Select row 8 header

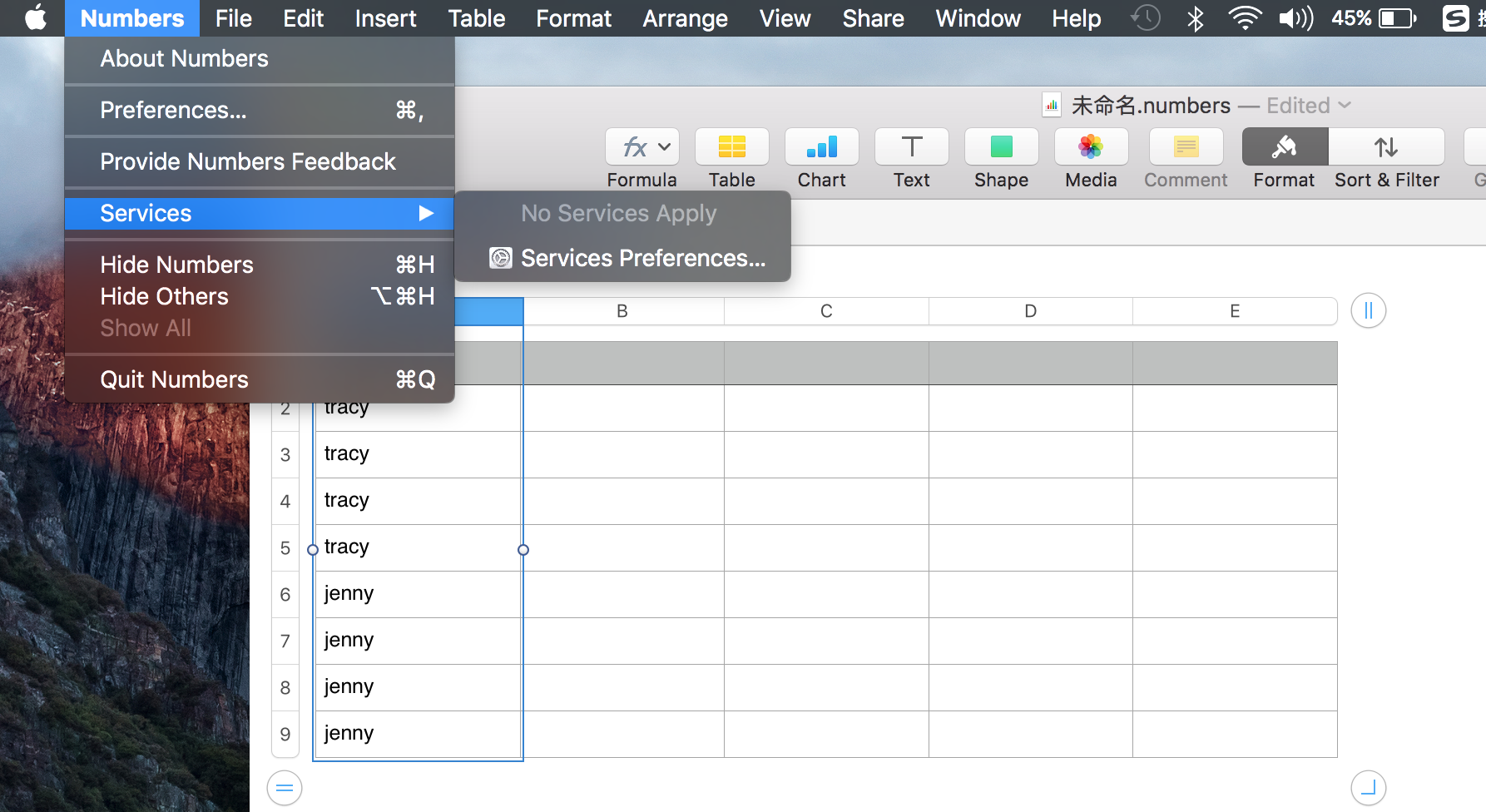[285, 687]
